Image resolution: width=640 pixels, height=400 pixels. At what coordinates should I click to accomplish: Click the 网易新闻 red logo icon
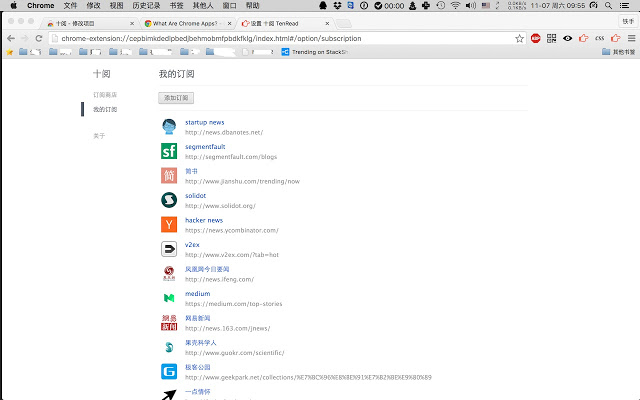pyautogui.click(x=169, y=322)
